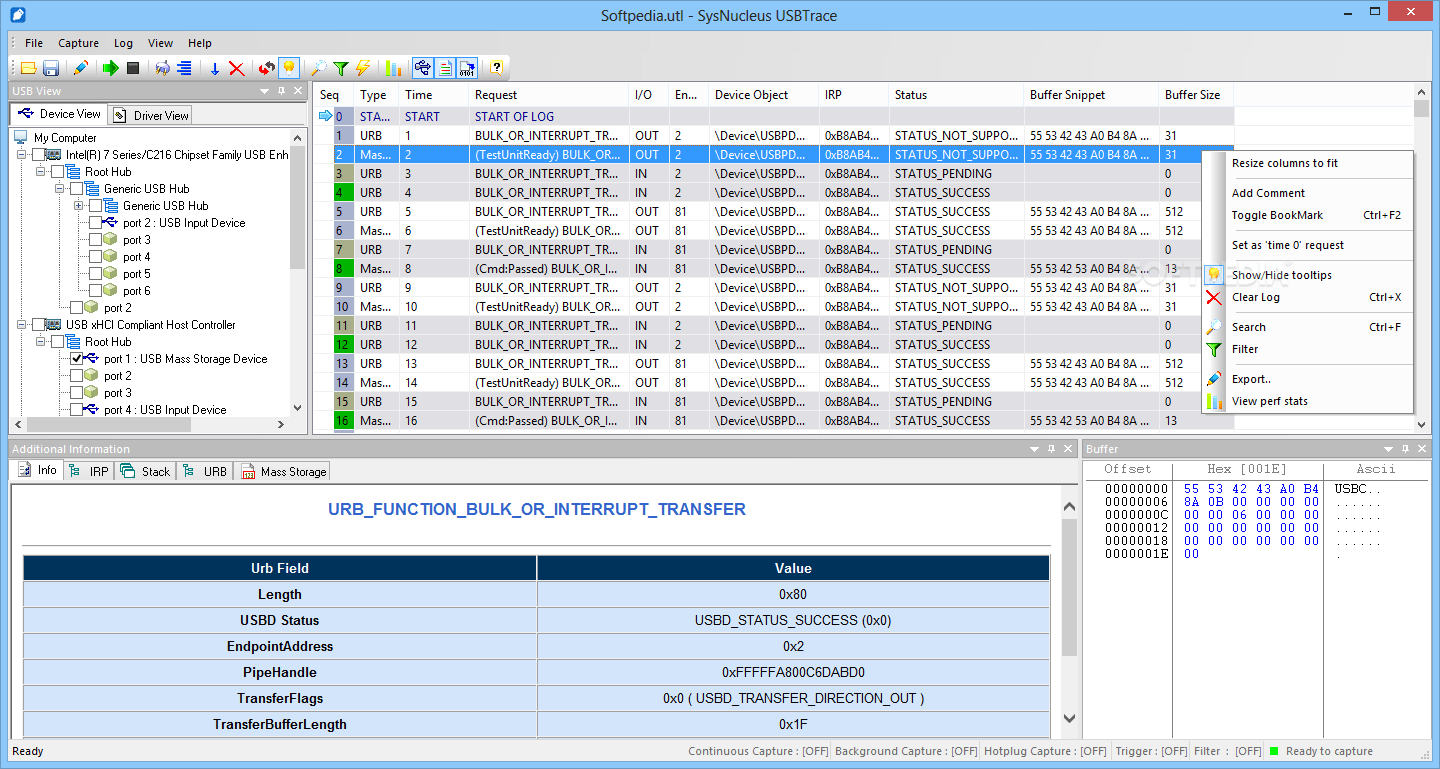Collapse Root Hub under xHCI Host Controller
The width and height of the screenshot is (1440, 769).
point(41,342)
